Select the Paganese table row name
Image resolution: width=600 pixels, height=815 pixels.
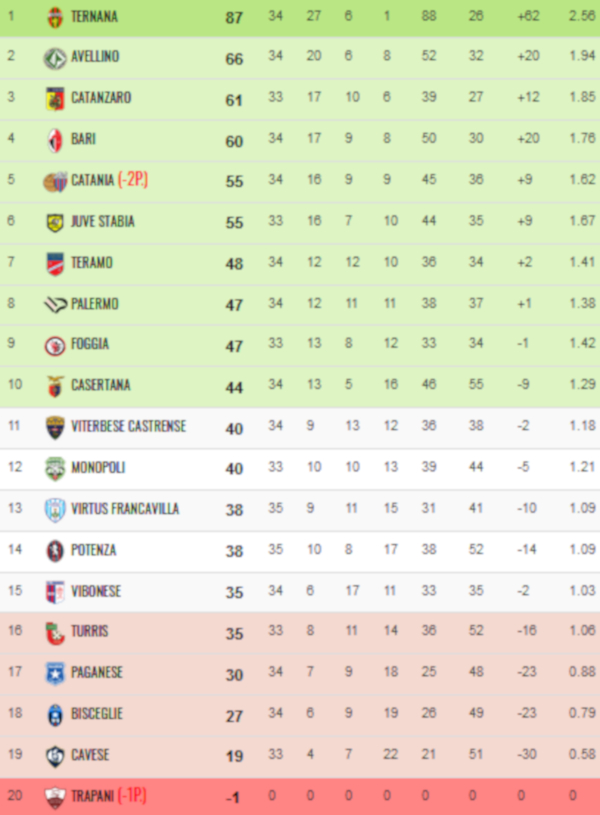[97, 673]
